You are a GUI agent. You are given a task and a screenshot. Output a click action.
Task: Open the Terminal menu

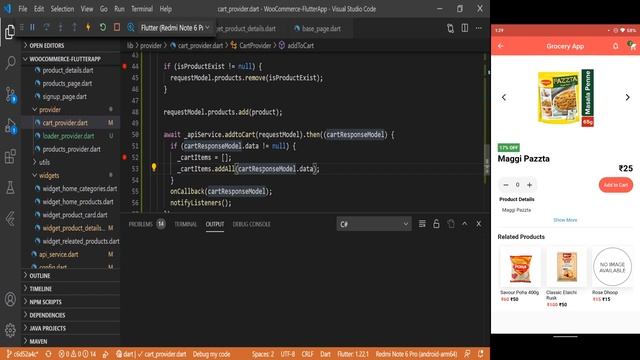(x=142, y=9)
